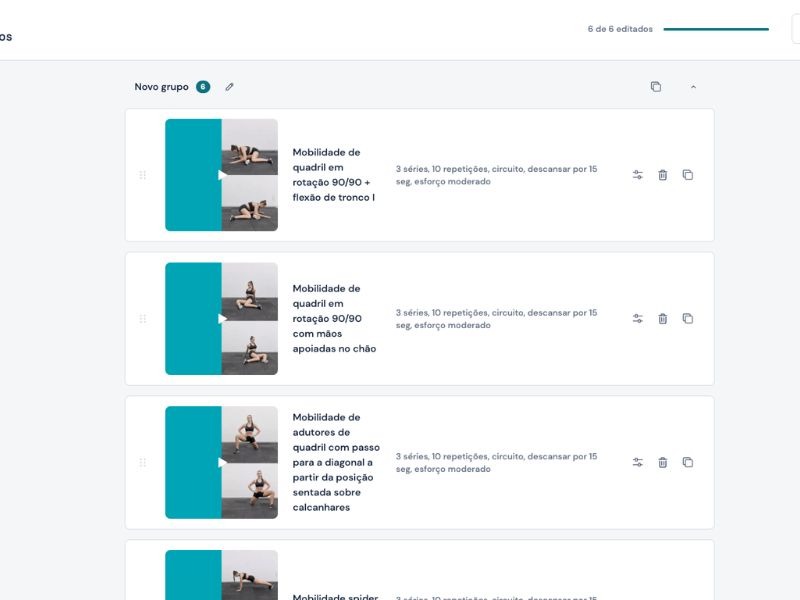Duplicate the flexão de tronco exercise

click(688, 175)
